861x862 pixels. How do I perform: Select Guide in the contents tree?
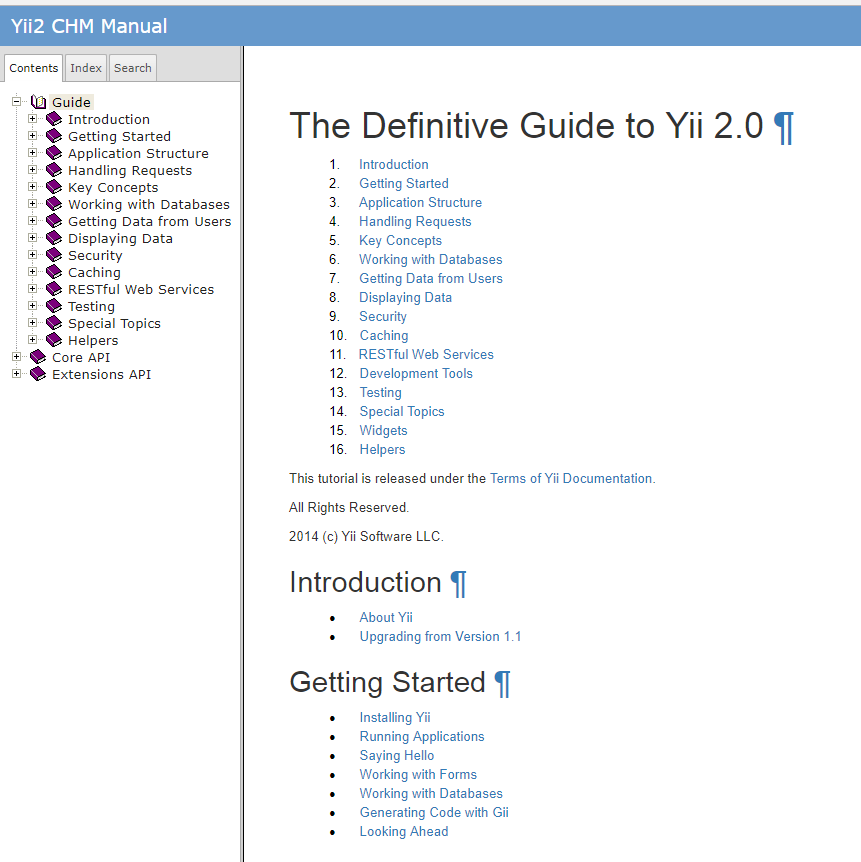(71, 102)
